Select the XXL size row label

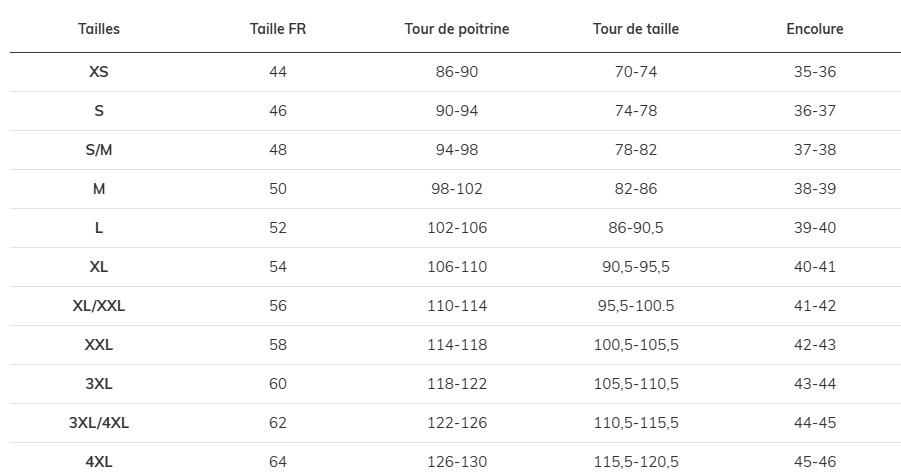click(99, 345)
